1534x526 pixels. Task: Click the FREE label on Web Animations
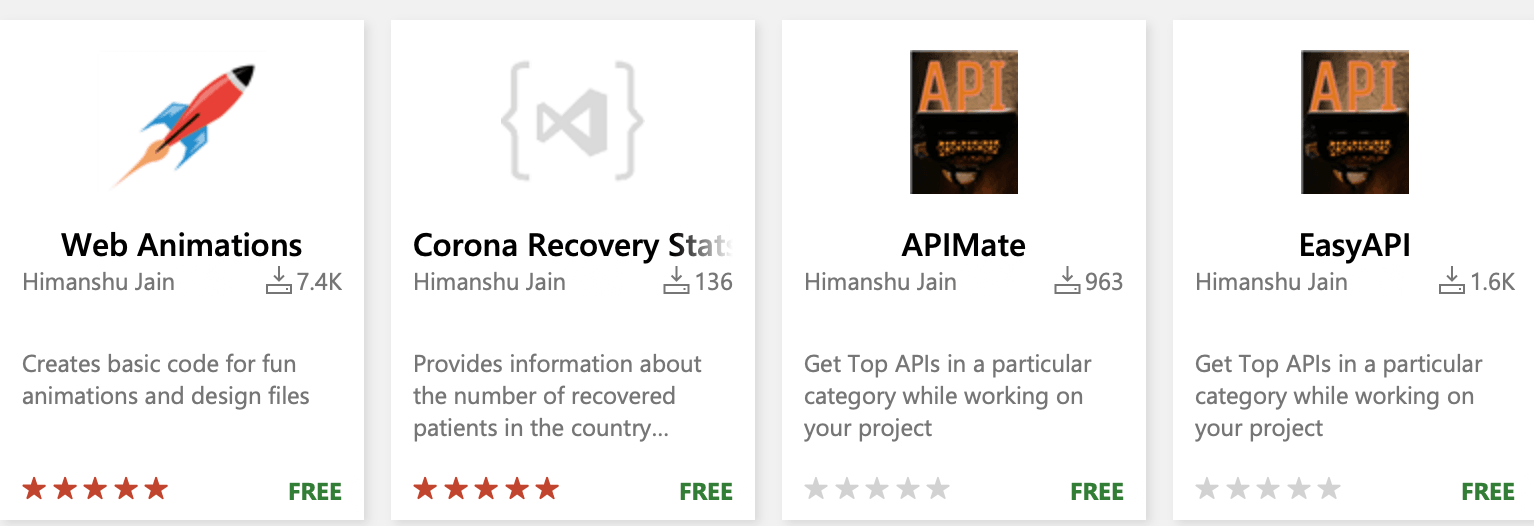coord(315,491)
